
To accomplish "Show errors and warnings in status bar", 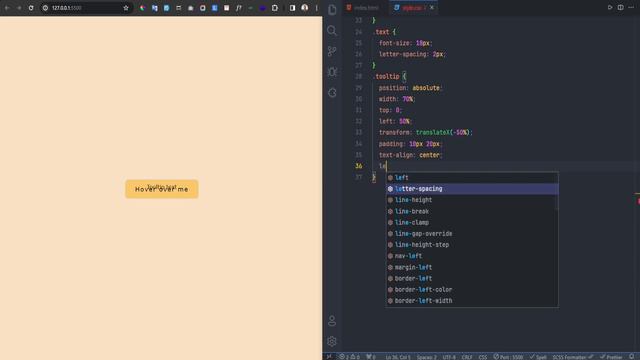I will click(349, 357).
